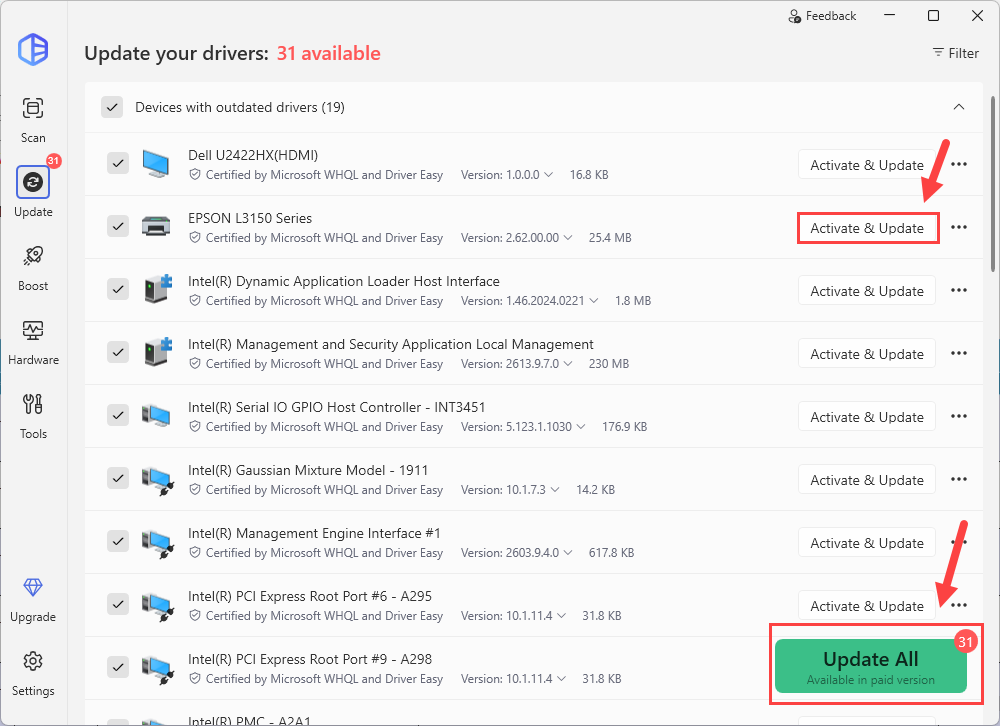The width and height of the screenshot is (1000, 726).
Task: Open the Update section in sidebar
Action: (x=33, y=192)
